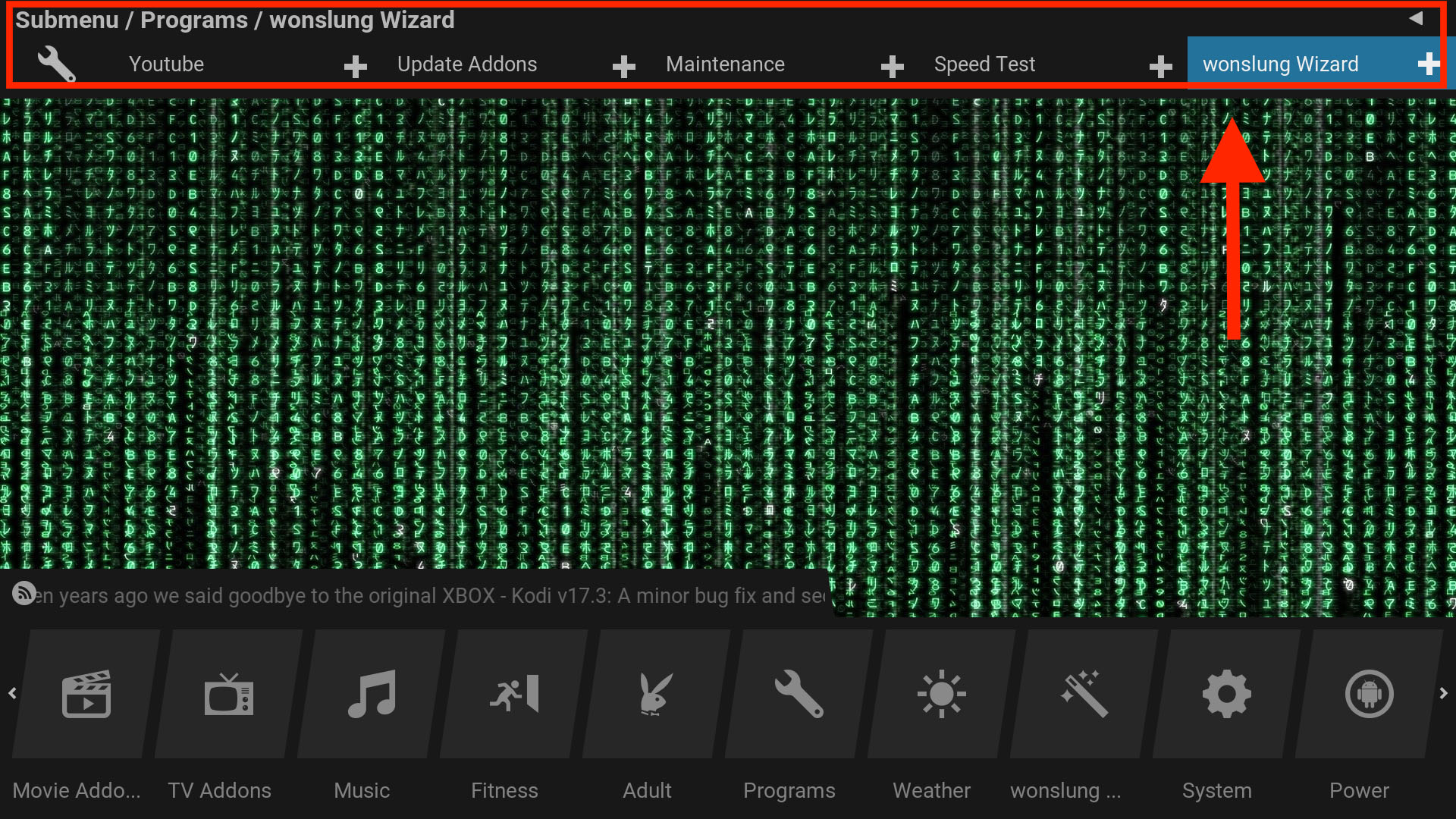The width and height of the screenshot is (1456, 819).
Task: Click the Programs label text
Action: [789, 791]
